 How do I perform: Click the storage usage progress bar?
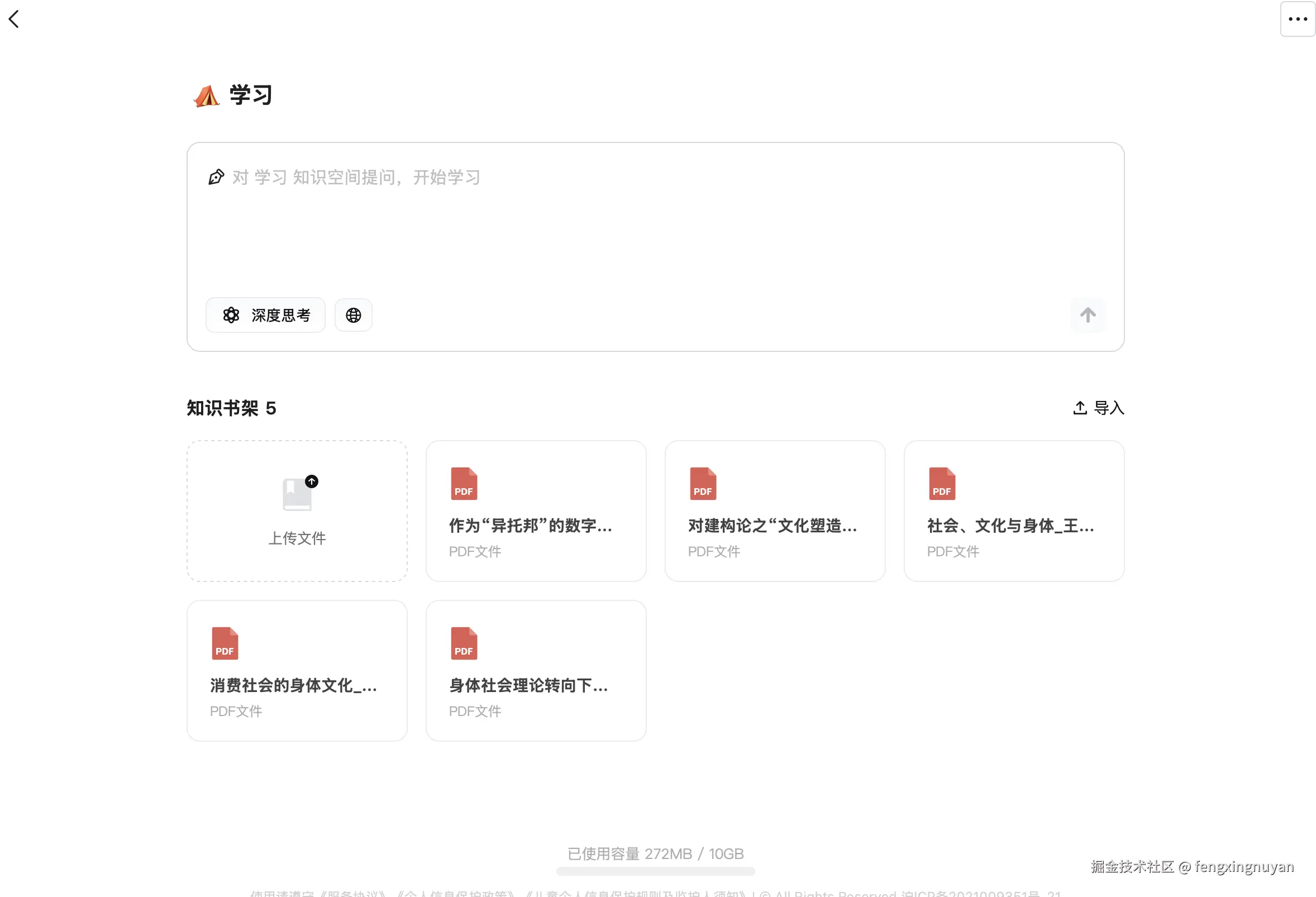pyautogui.click(x=655, y=871)
